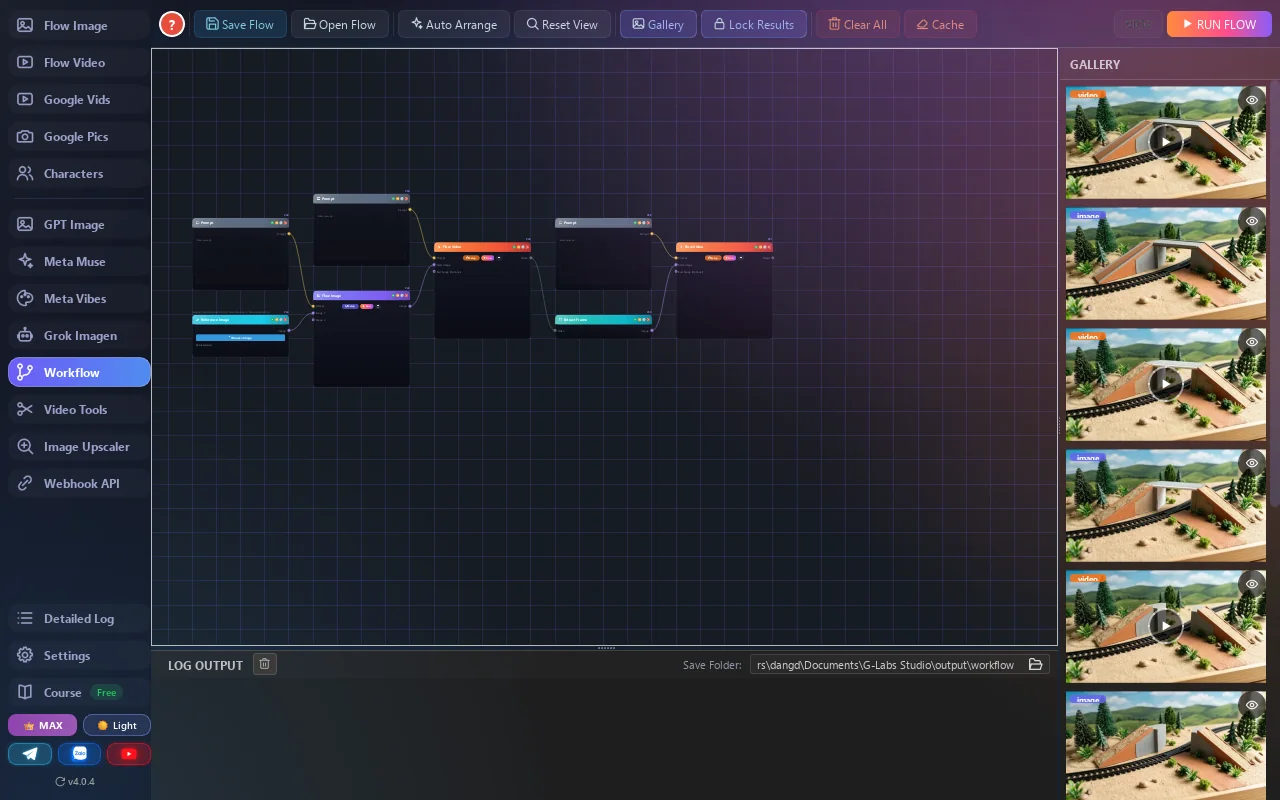This screenshot has width=1280, height=800.
Task: Open GPT Image in the sidebar
Action: pyautogui.click(x=79, y=224)
